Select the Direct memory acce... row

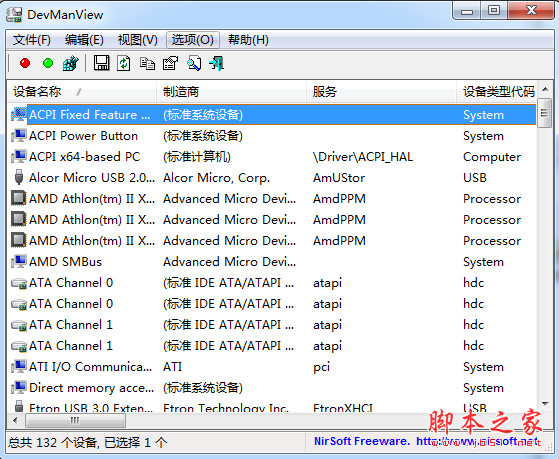click(x=271, y=387)
